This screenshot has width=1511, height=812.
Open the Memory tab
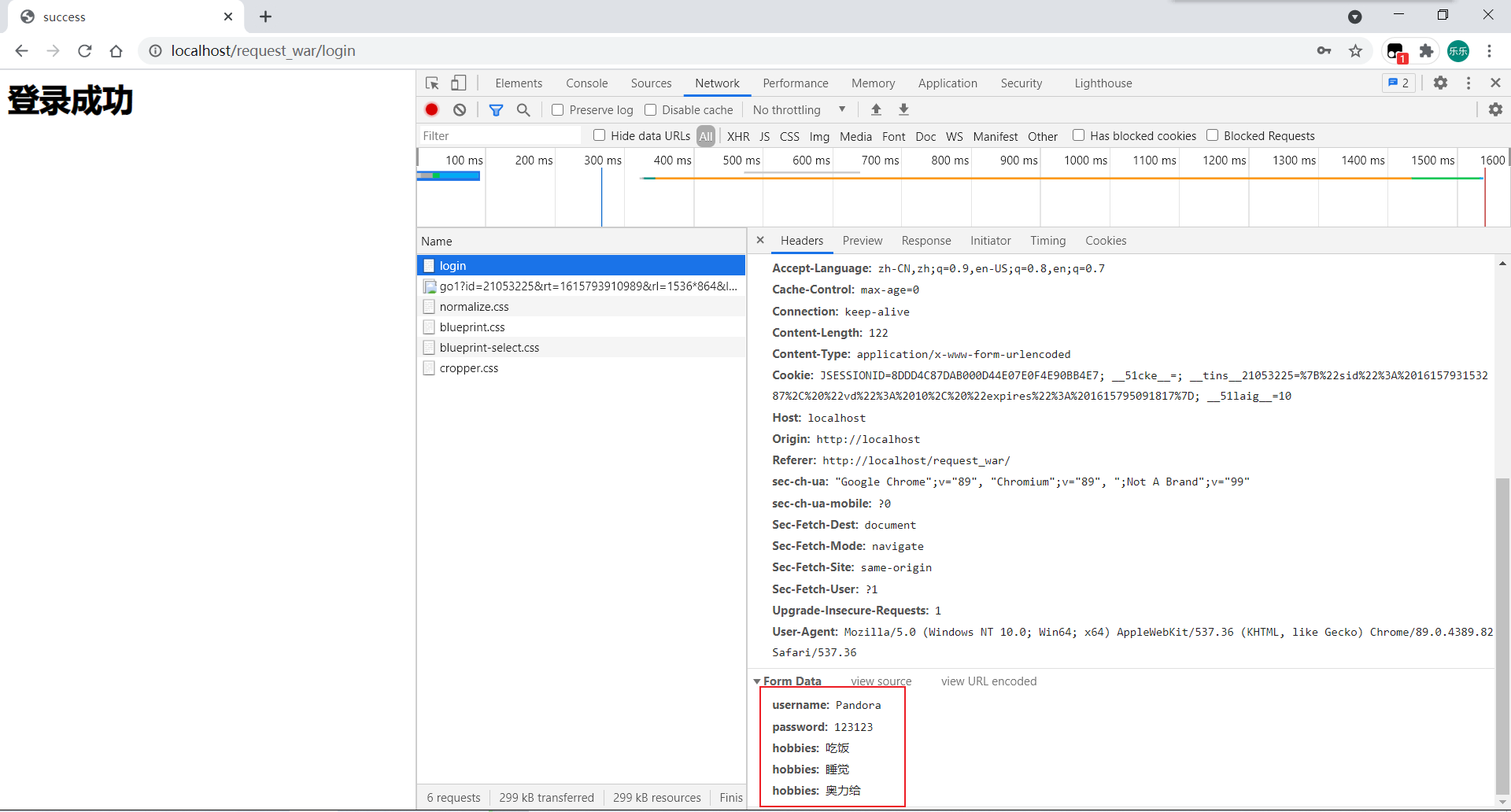[874, 83]
